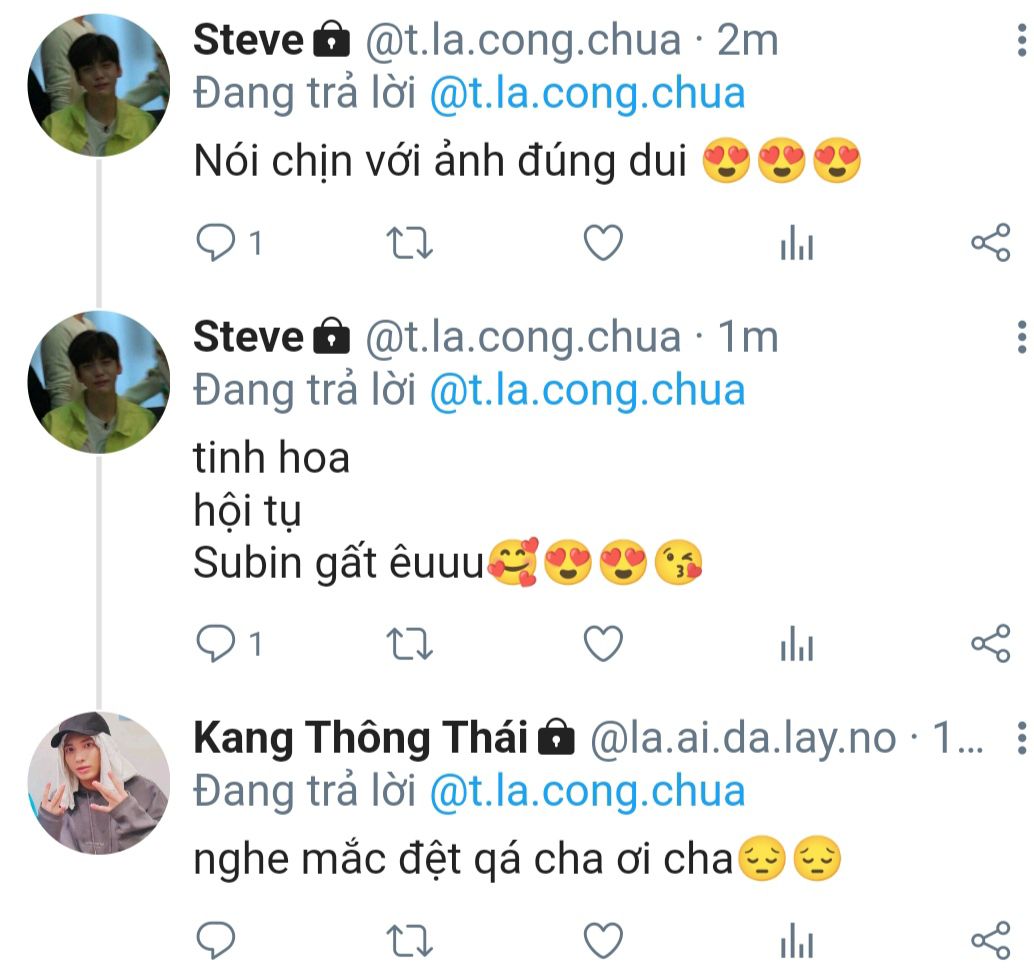Open more options for Kang Thông Thái's tweet
The height and width of the screenshot is (972, 1034).
point(1020,738)
